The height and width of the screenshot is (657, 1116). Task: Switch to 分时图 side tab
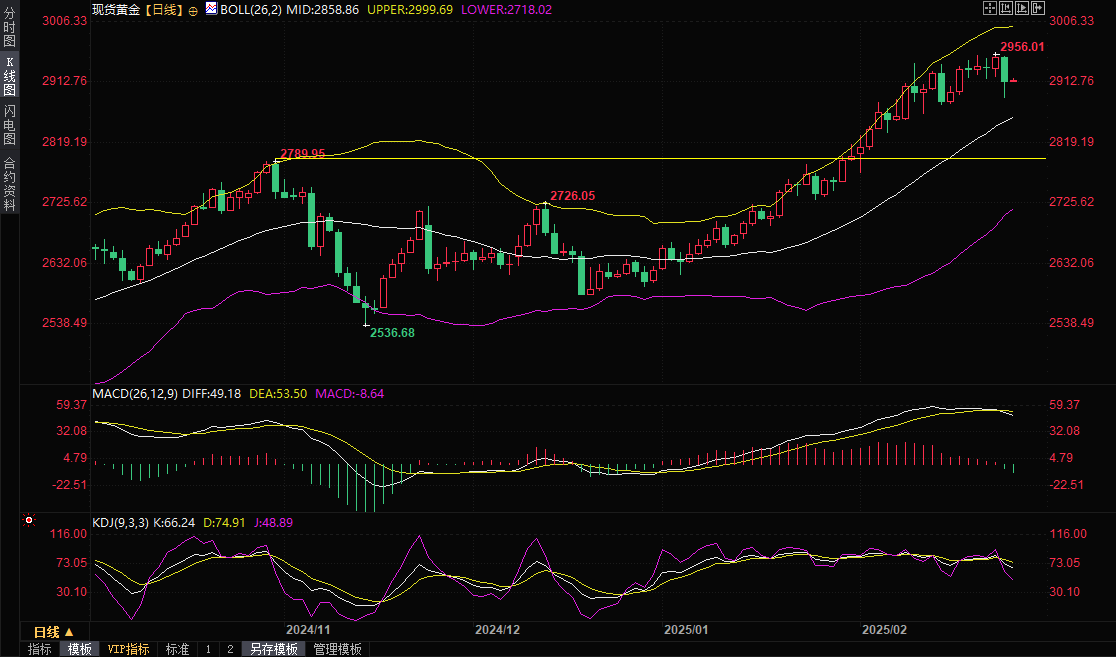[9, 27]
